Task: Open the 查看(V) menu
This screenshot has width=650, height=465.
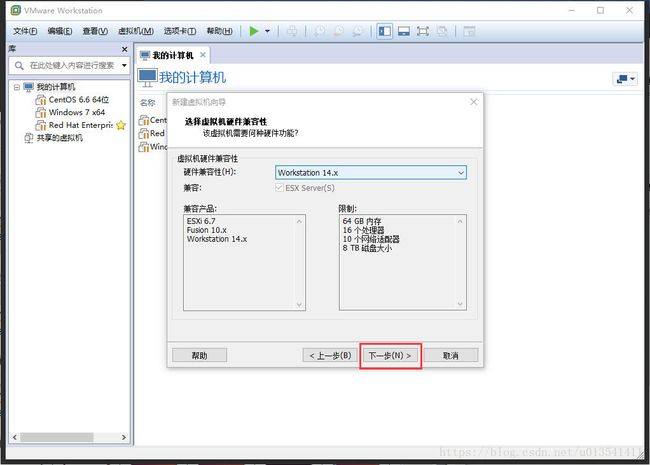Action: (x=95, y=31)
